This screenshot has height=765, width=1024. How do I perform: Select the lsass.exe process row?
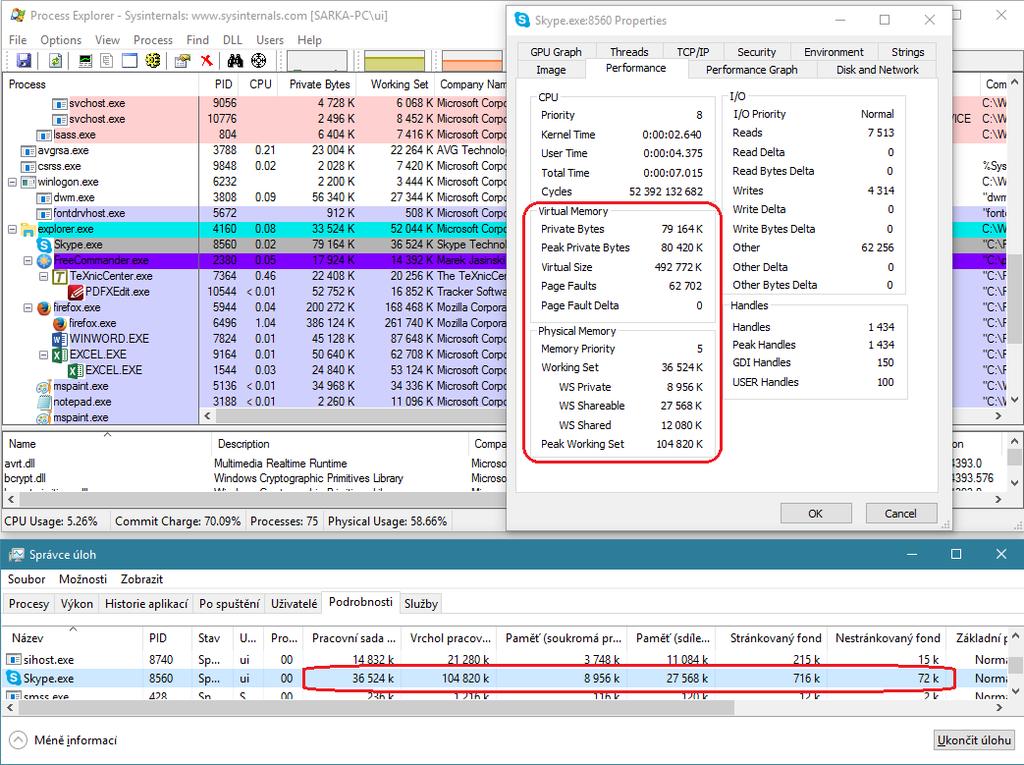[x=255, y=135]
